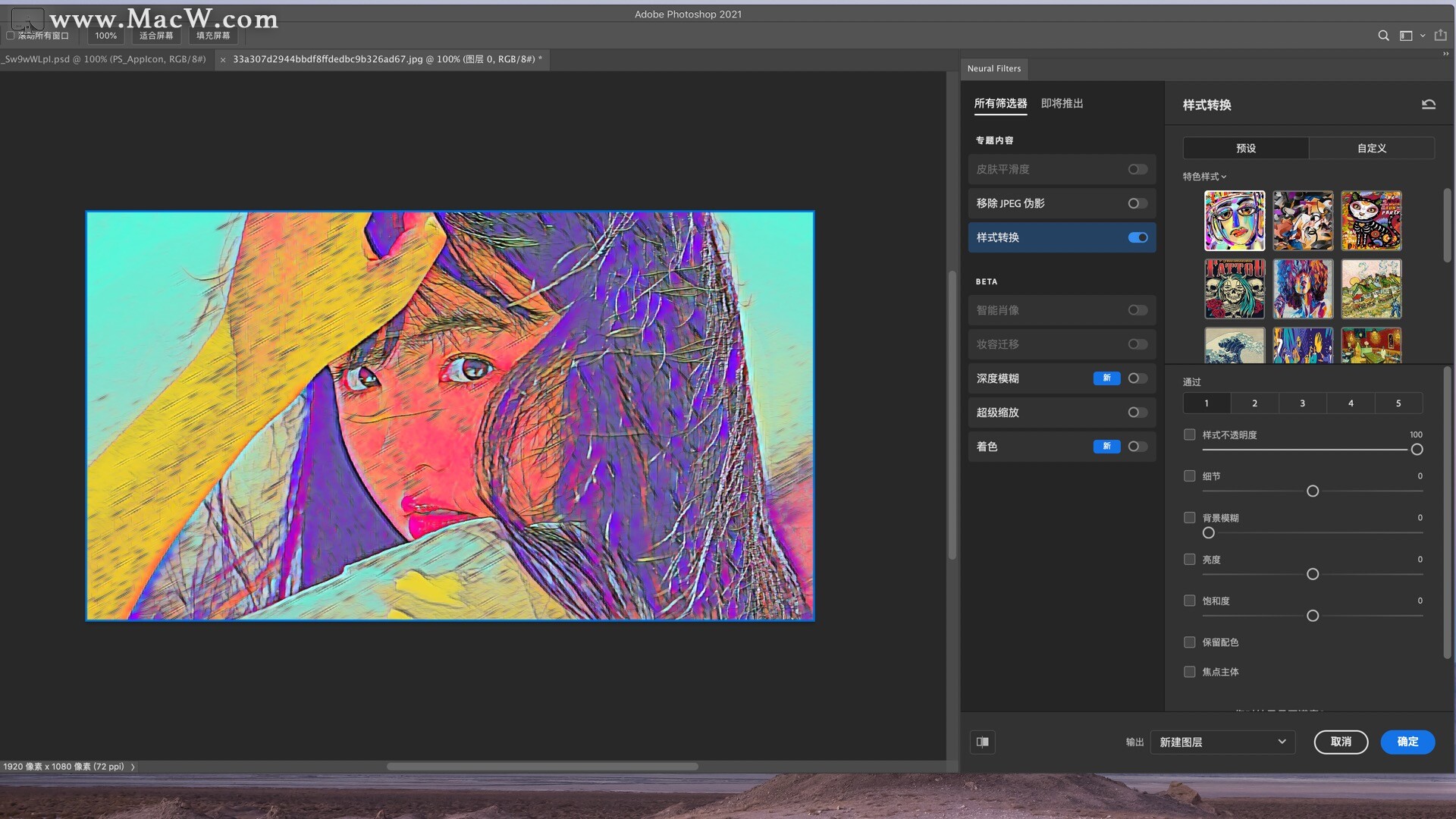Check the 背景模糊 checkbox

click(1189, 518)
